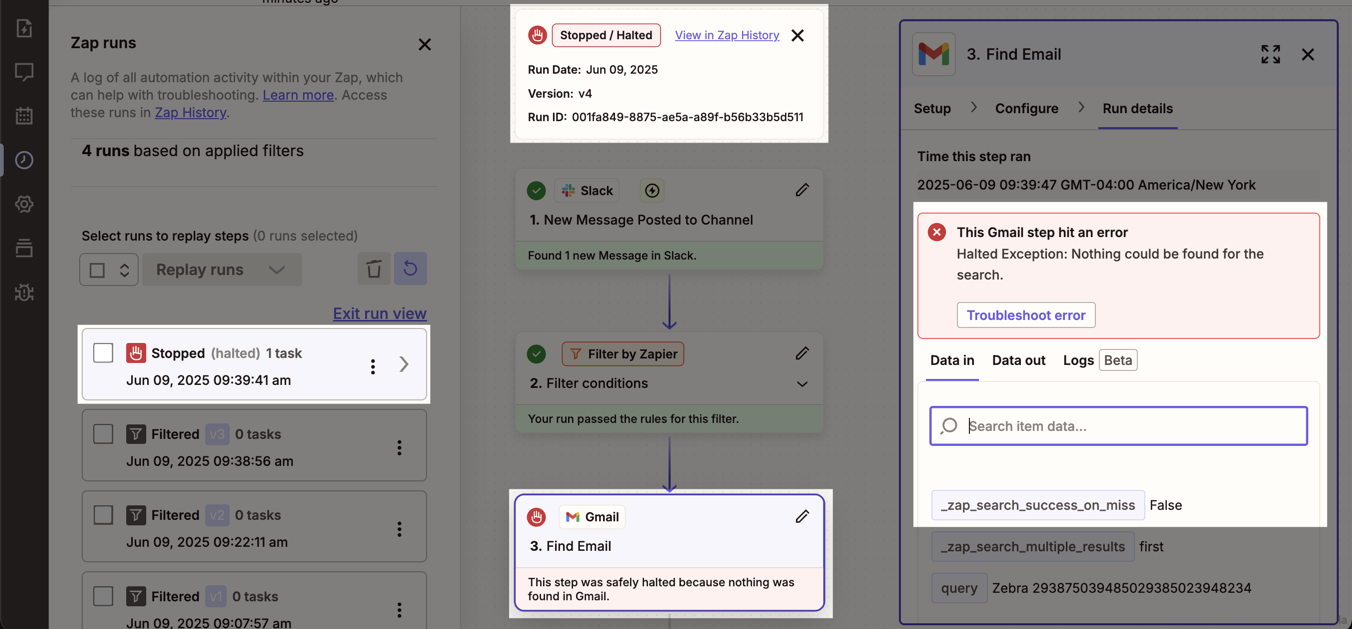This screenshot has width=1352, height=629.
Task: Click the red error icon in Gmail error box
Action: click(x=937, y=232)
